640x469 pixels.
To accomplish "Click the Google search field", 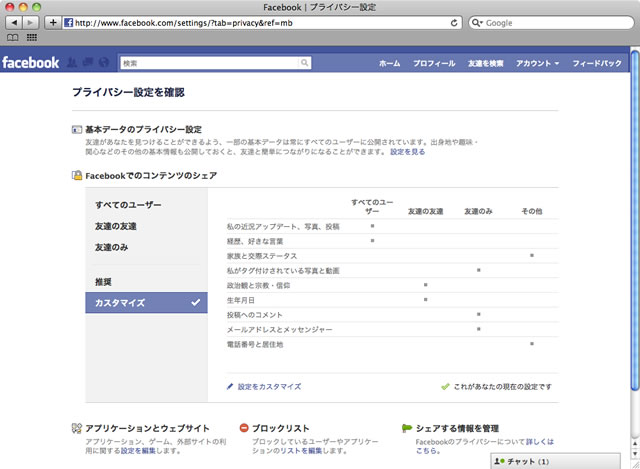I will click(x=551, y=23).
